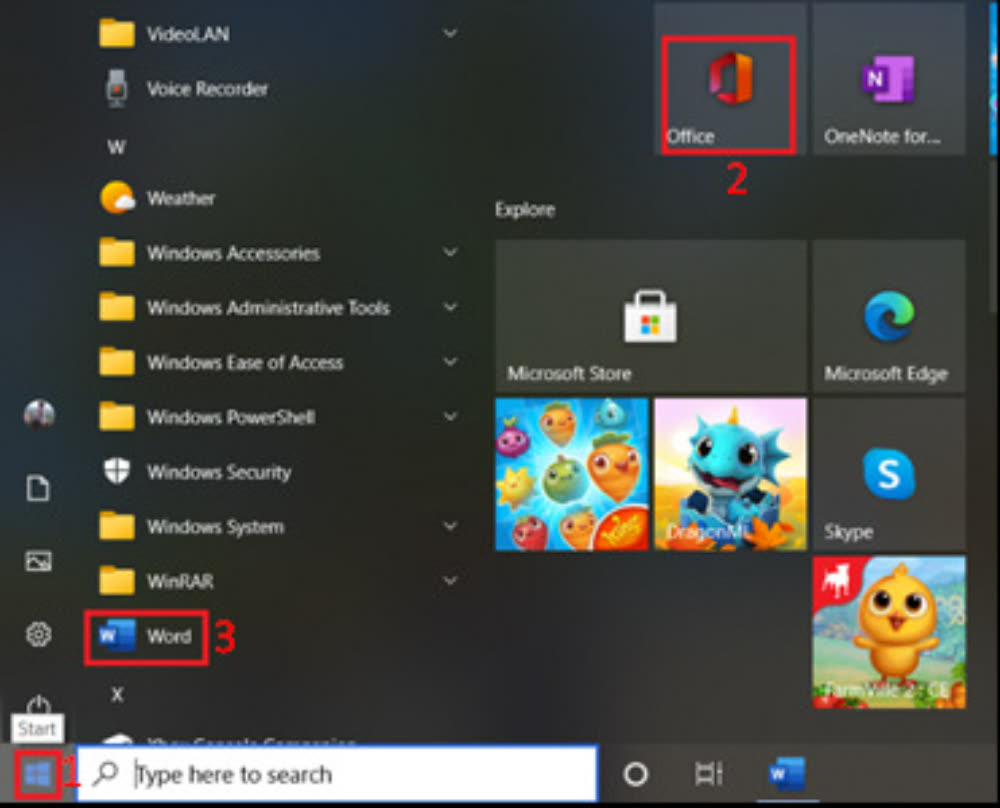Expand the WinRAR folder
Image resolution: width=1000 pixels, height=808 pixels.
(x=450, y=581)
